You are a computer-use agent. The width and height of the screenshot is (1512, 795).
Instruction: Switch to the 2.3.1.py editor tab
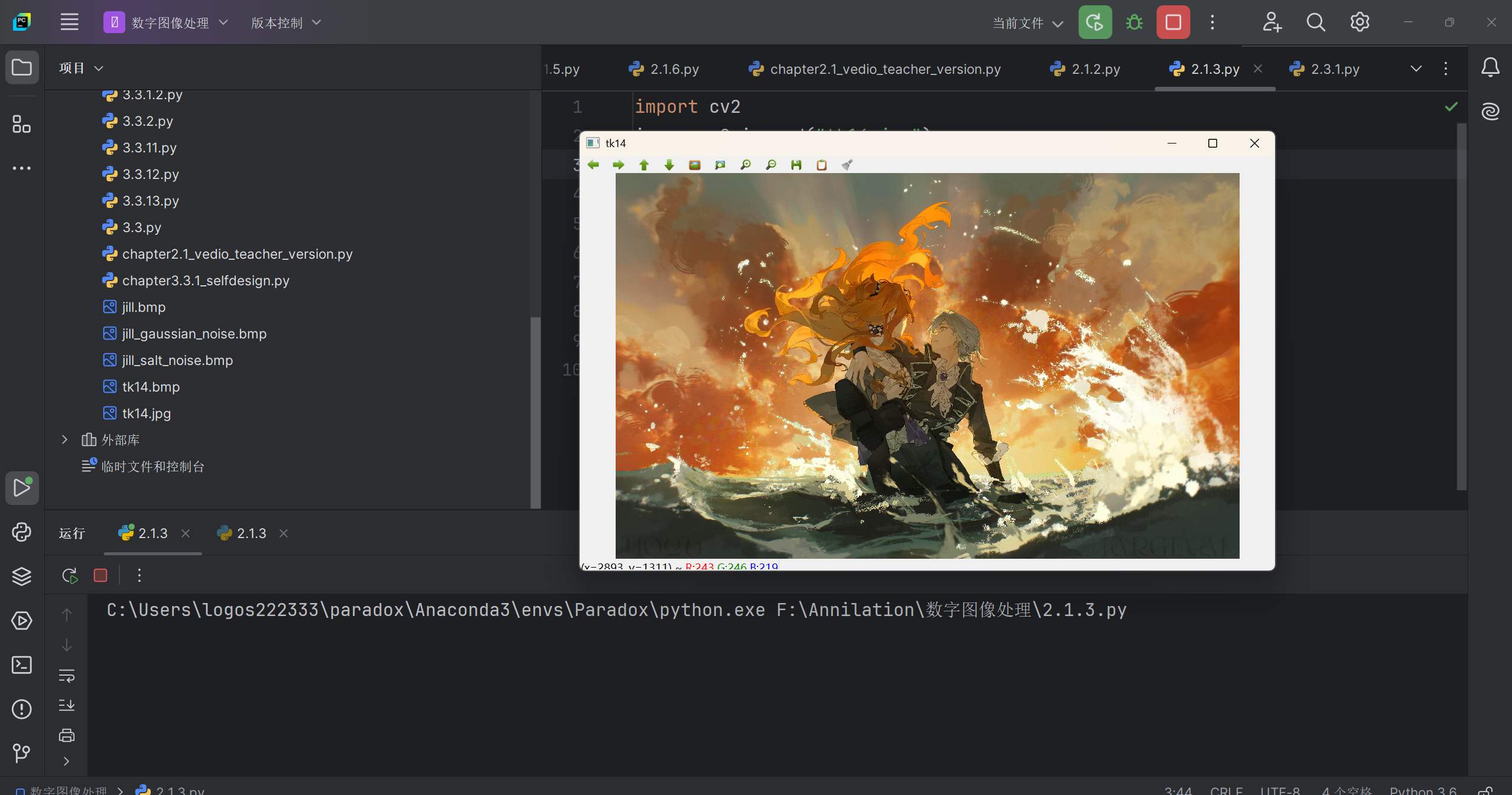pos(1324,69)
